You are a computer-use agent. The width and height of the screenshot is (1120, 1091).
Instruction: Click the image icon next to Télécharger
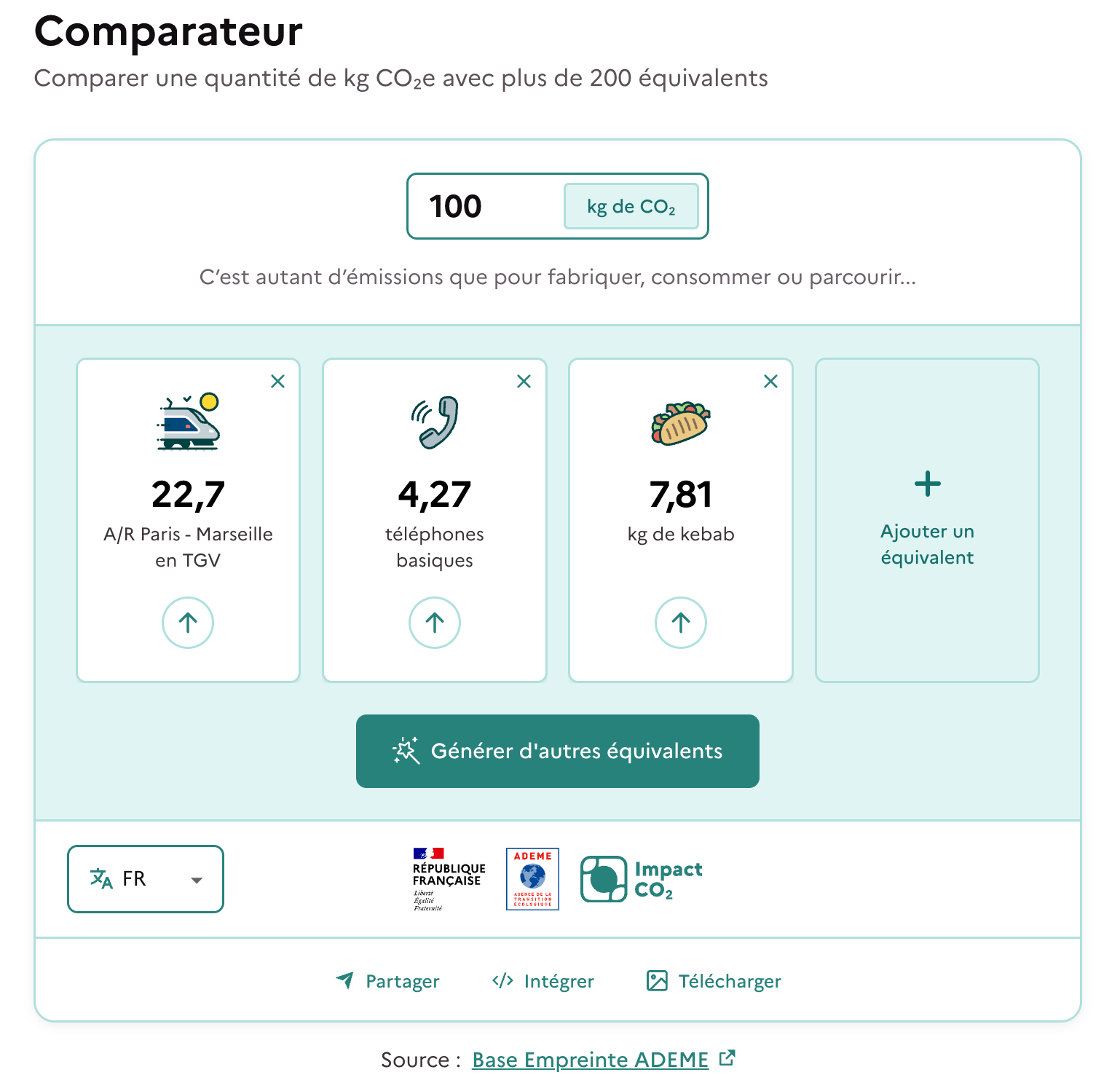click(x=656, y=981)
